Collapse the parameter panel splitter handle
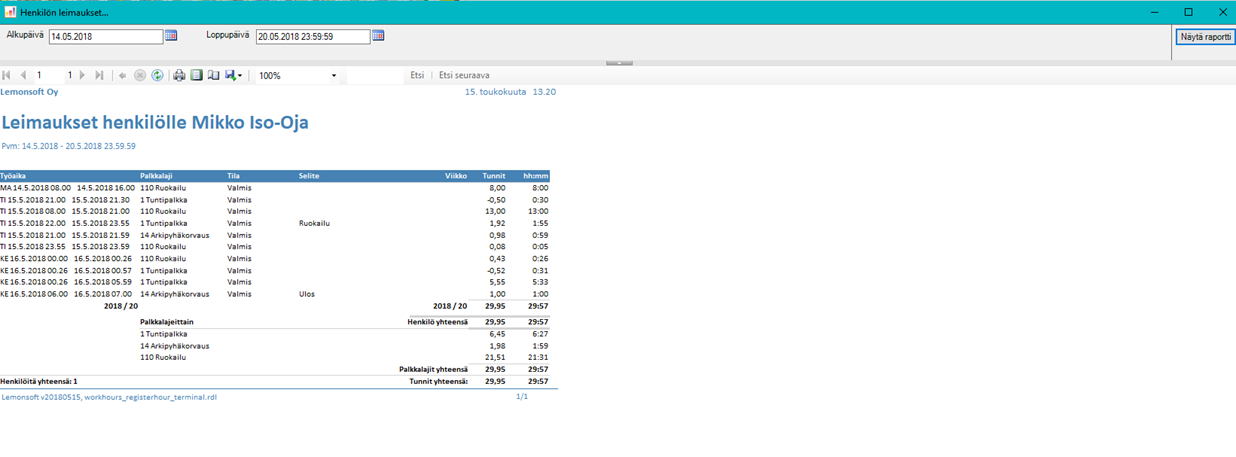 (619, 63)
